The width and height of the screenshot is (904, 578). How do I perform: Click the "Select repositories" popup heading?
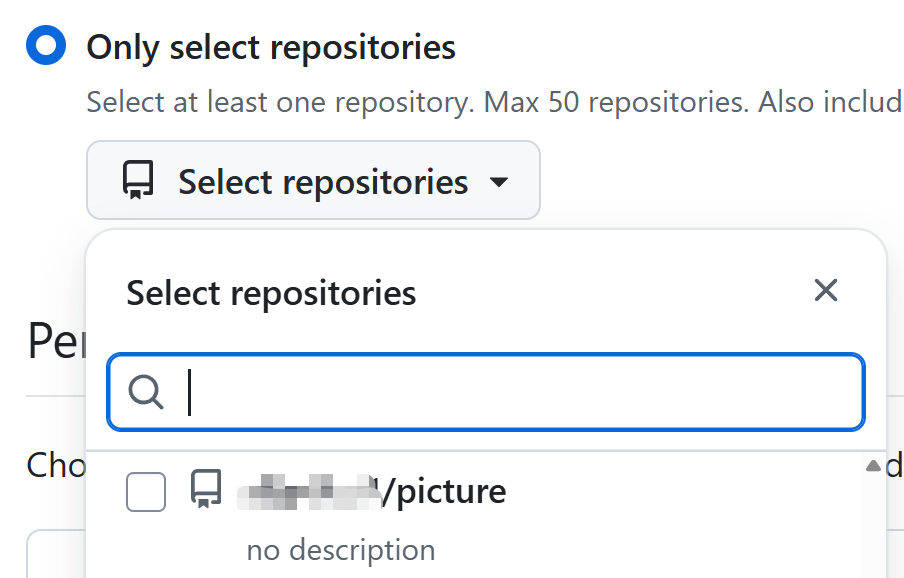(271, 293)
